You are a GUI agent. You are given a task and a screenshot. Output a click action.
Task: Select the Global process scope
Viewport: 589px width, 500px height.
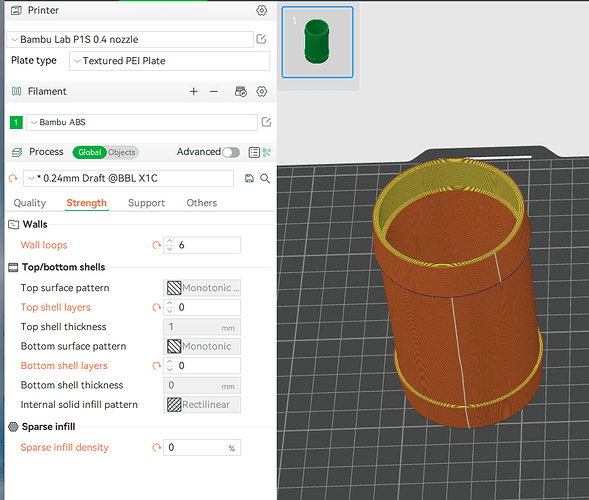click(x=89, y=152)
